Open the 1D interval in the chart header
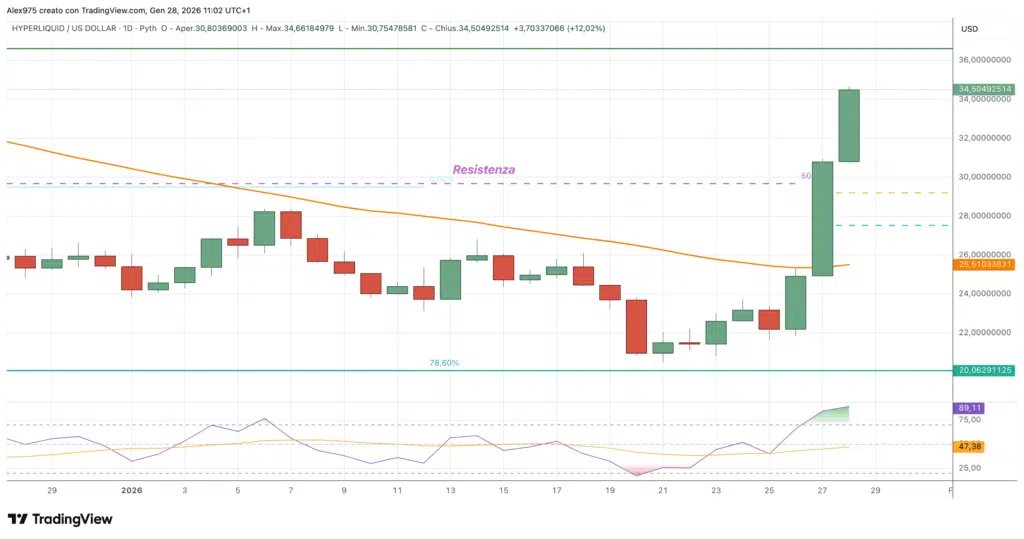 click(123, 29)
